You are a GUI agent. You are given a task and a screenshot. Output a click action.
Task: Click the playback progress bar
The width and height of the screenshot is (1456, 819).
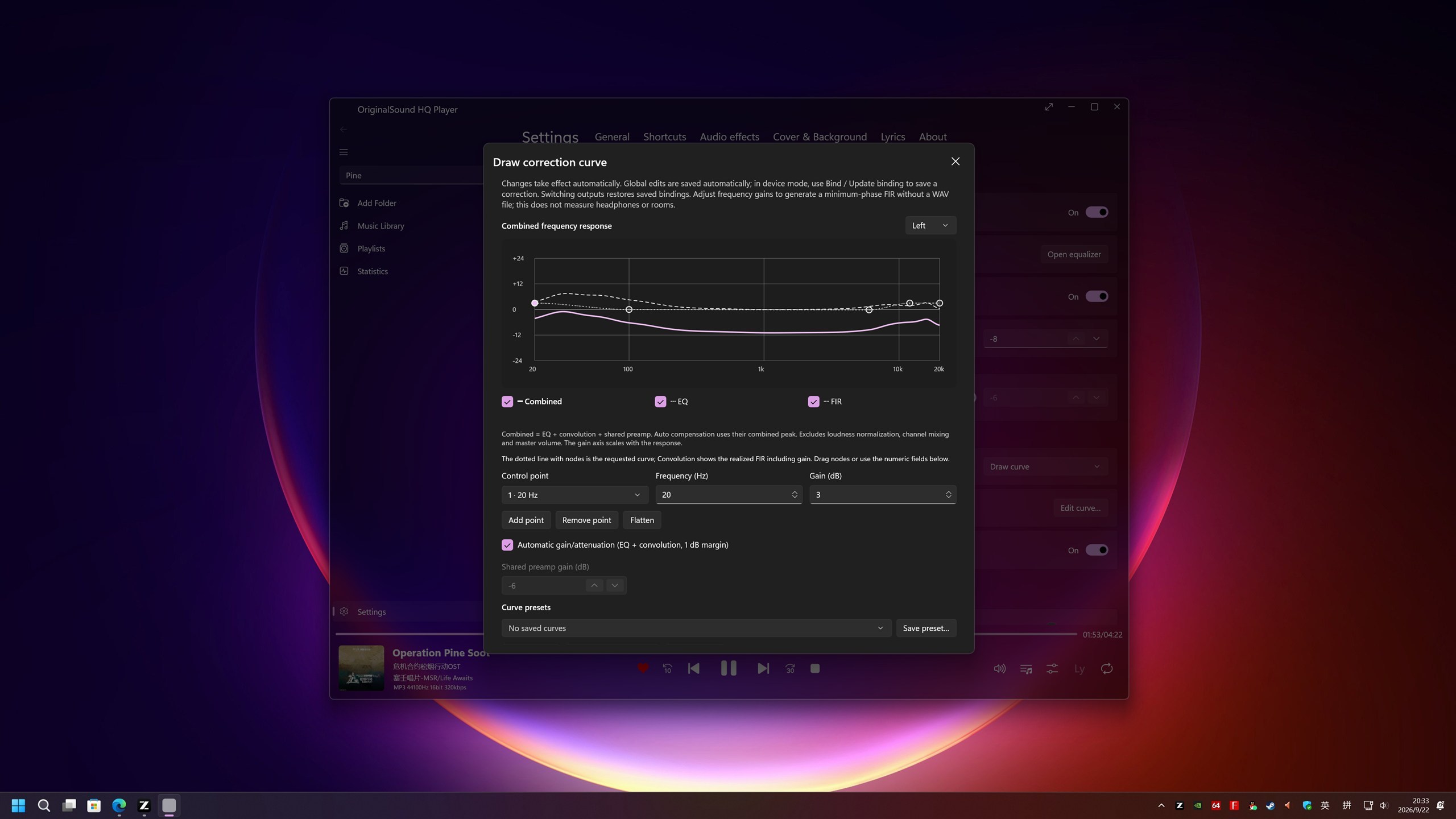[706, 634]
